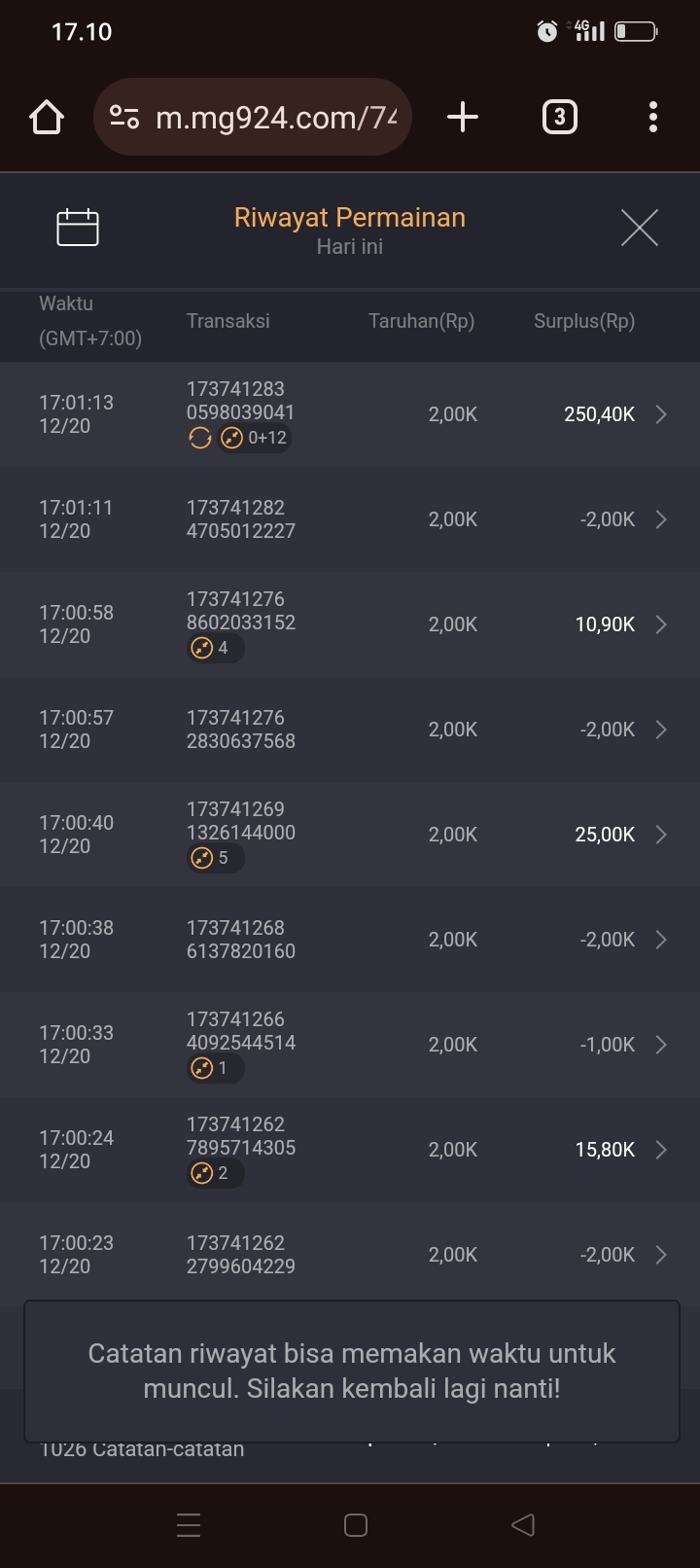Viewport: 700px width, 1568px height.
Task: Expand the 250,40K surplus row chevron
Action: [x=661, y=414]
